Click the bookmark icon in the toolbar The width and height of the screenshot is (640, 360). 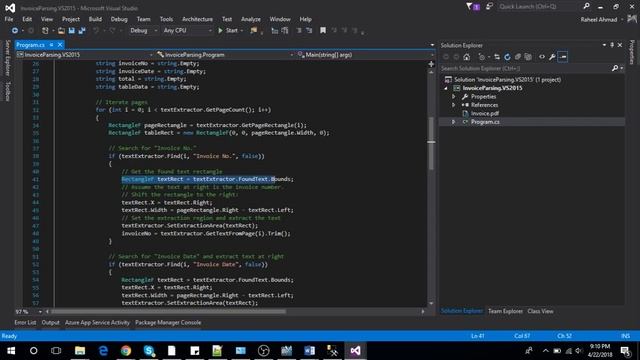[323, 31]
